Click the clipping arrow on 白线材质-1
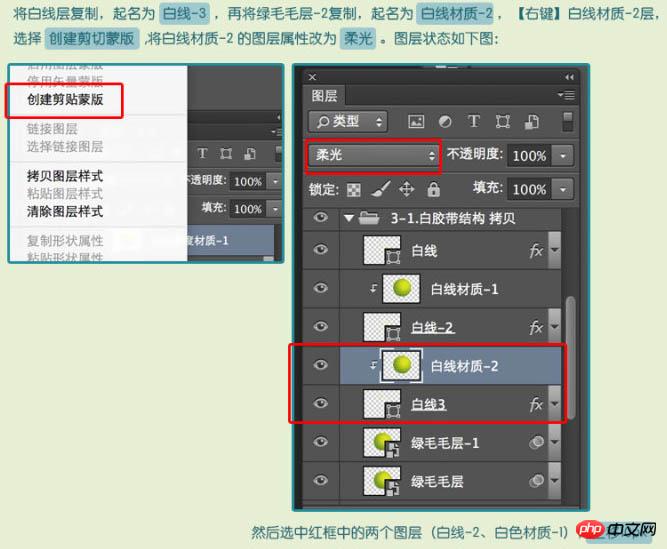This screenshot has height=549, width=667. click(373, 289)
